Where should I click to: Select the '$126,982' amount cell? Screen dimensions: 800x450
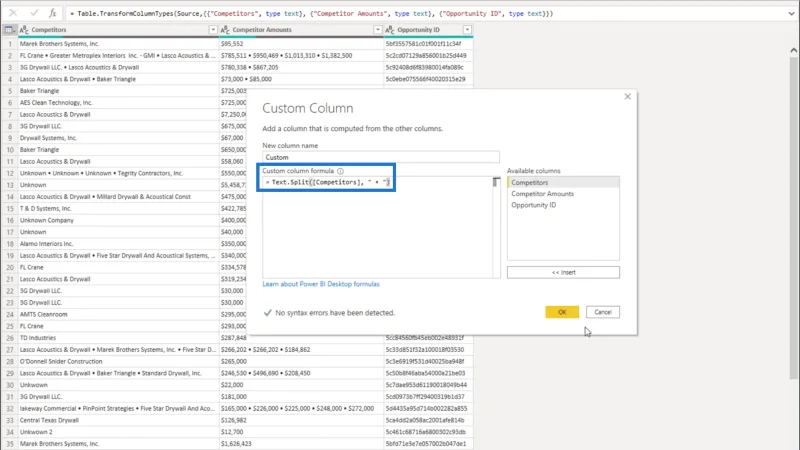click(301, 420)
